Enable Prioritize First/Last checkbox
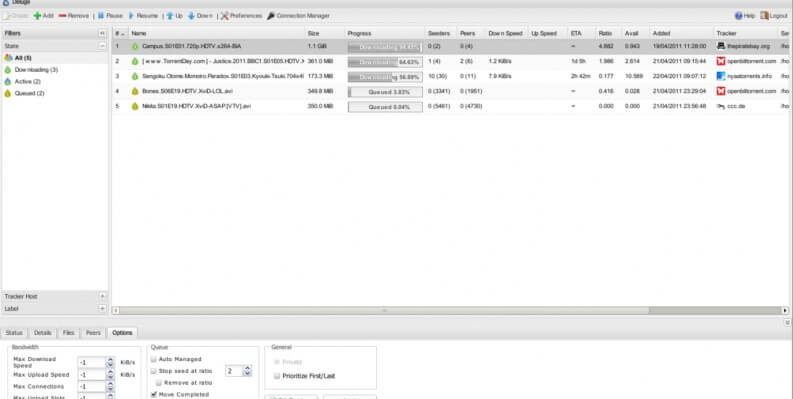This screenshot has height=399, width=793. coord(277,376)
